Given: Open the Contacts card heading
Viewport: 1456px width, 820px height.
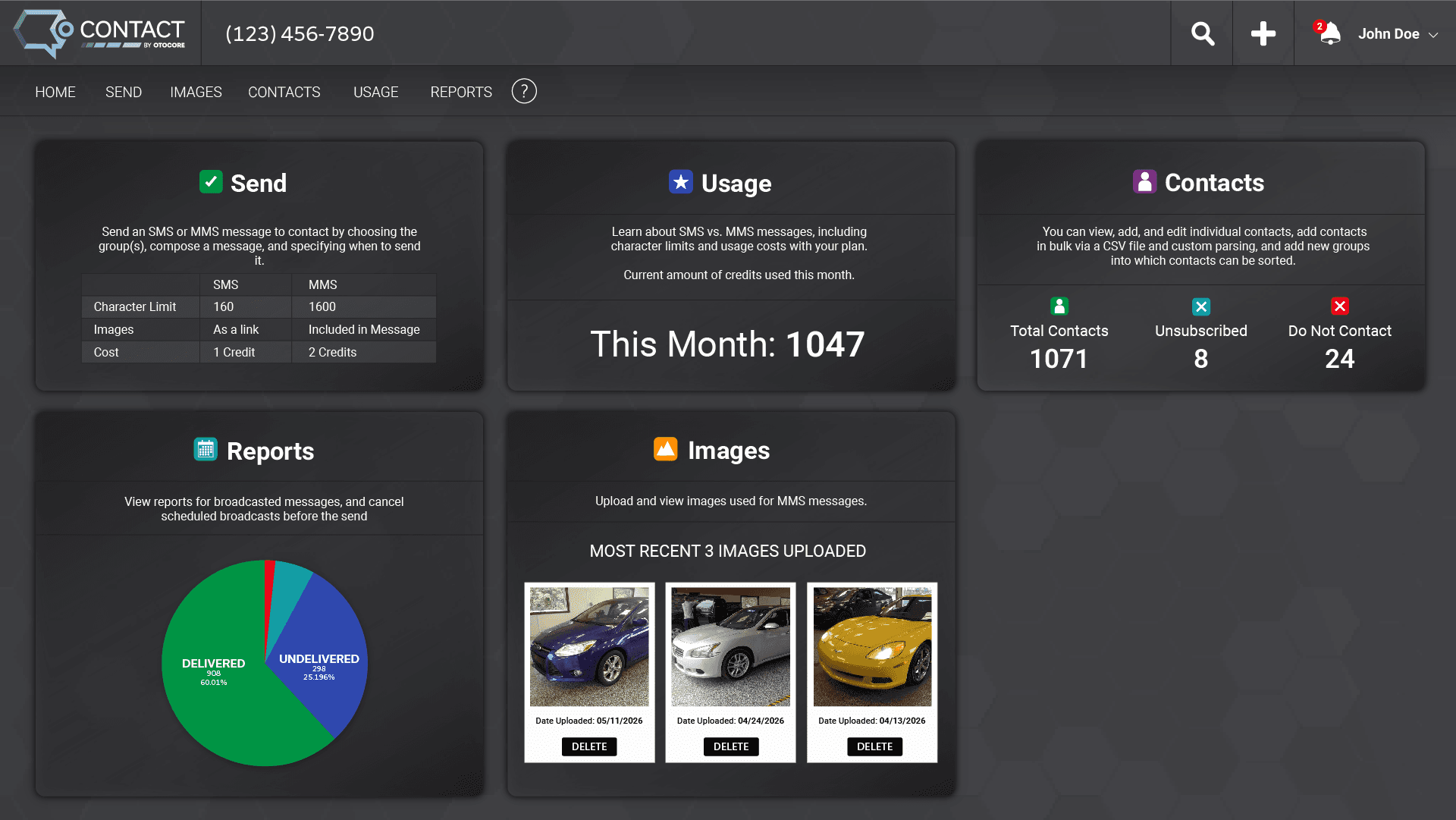Looking at the screenshot, I should click(x=1214, y=182).
